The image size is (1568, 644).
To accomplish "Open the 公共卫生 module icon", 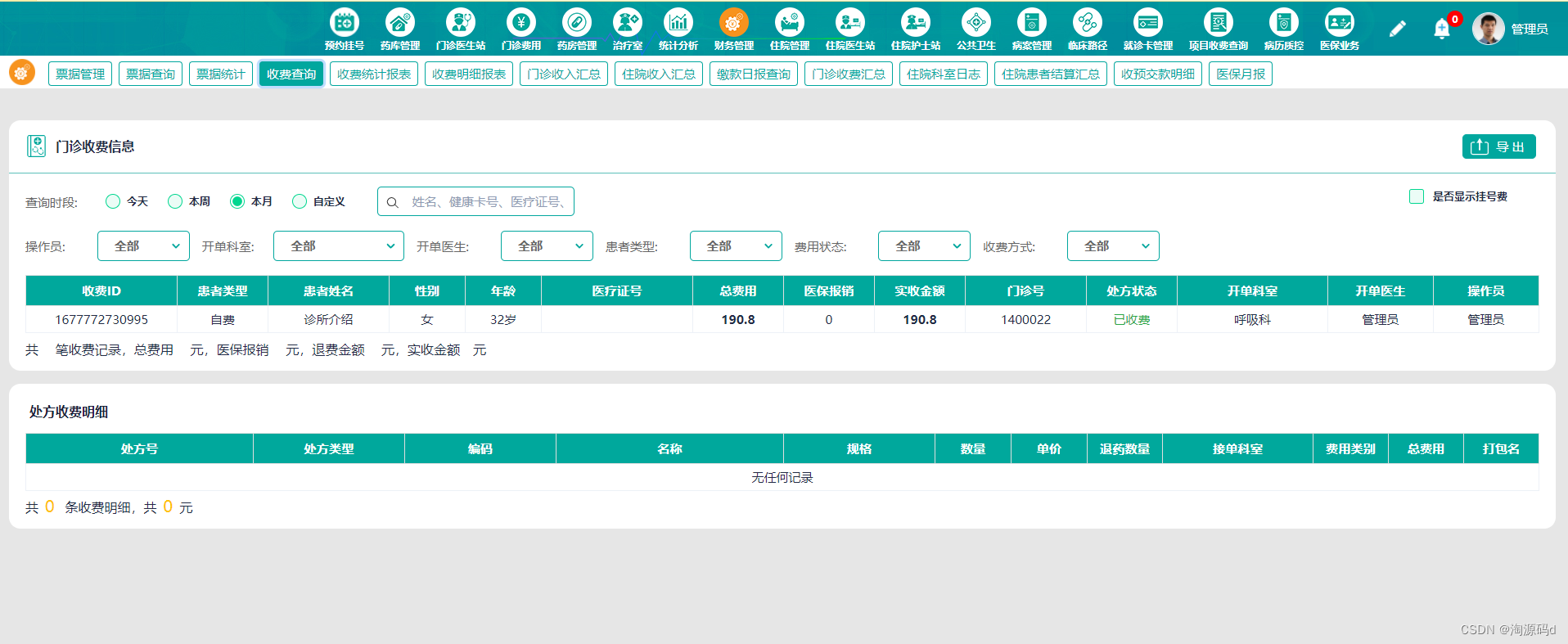I will pyautogui.click(x=975, y=23).
